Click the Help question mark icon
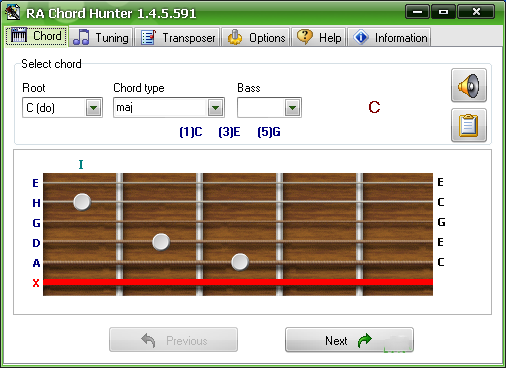This screenshot has height=368, width=506. 305,37
